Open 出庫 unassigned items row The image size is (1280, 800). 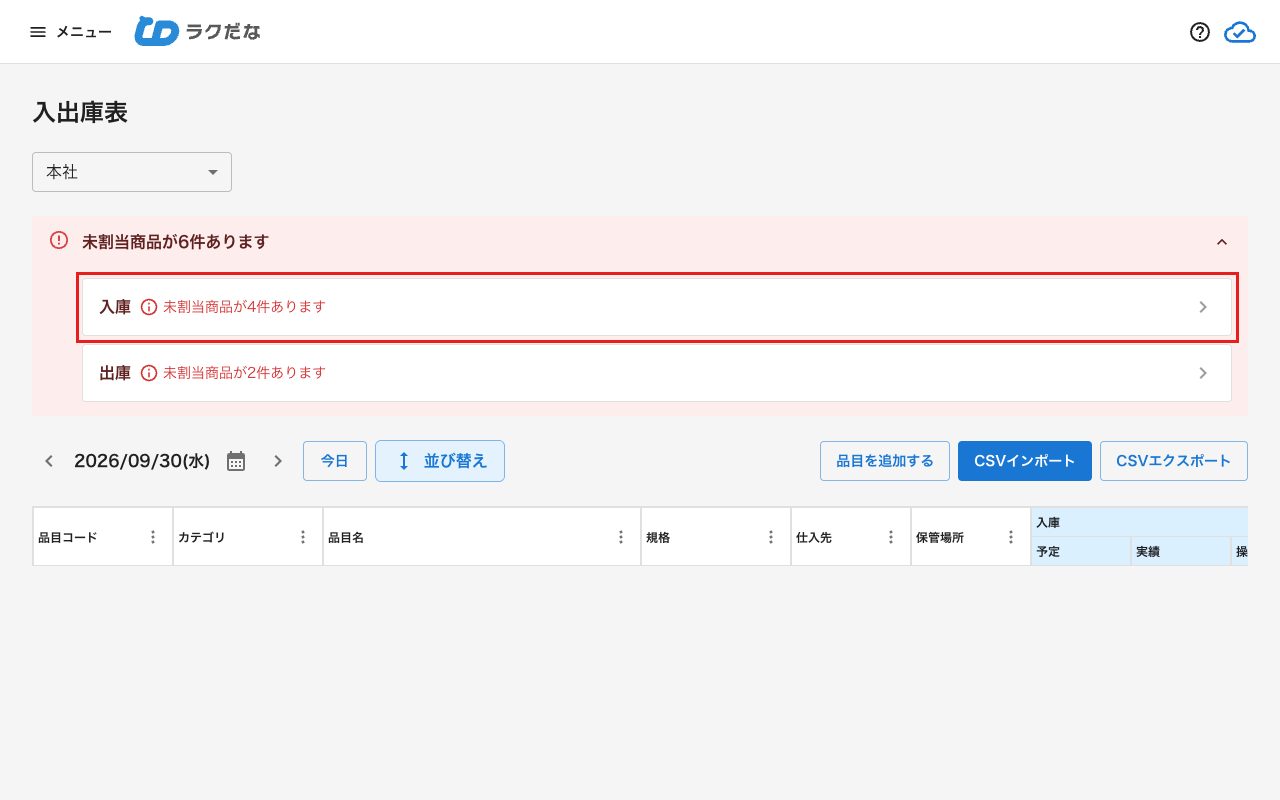tap(657, 373)
